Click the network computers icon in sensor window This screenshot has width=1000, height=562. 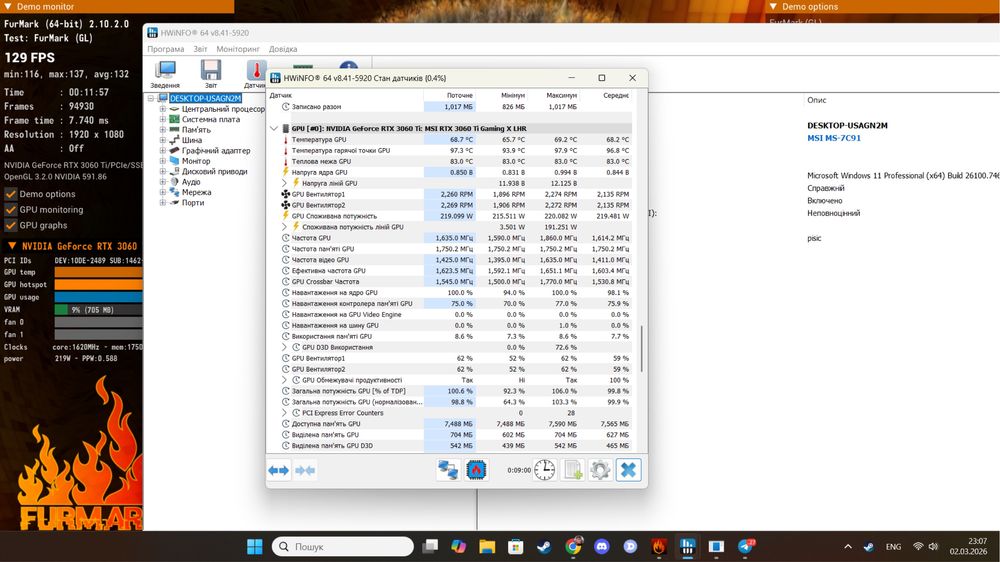[x=448, y=470]
